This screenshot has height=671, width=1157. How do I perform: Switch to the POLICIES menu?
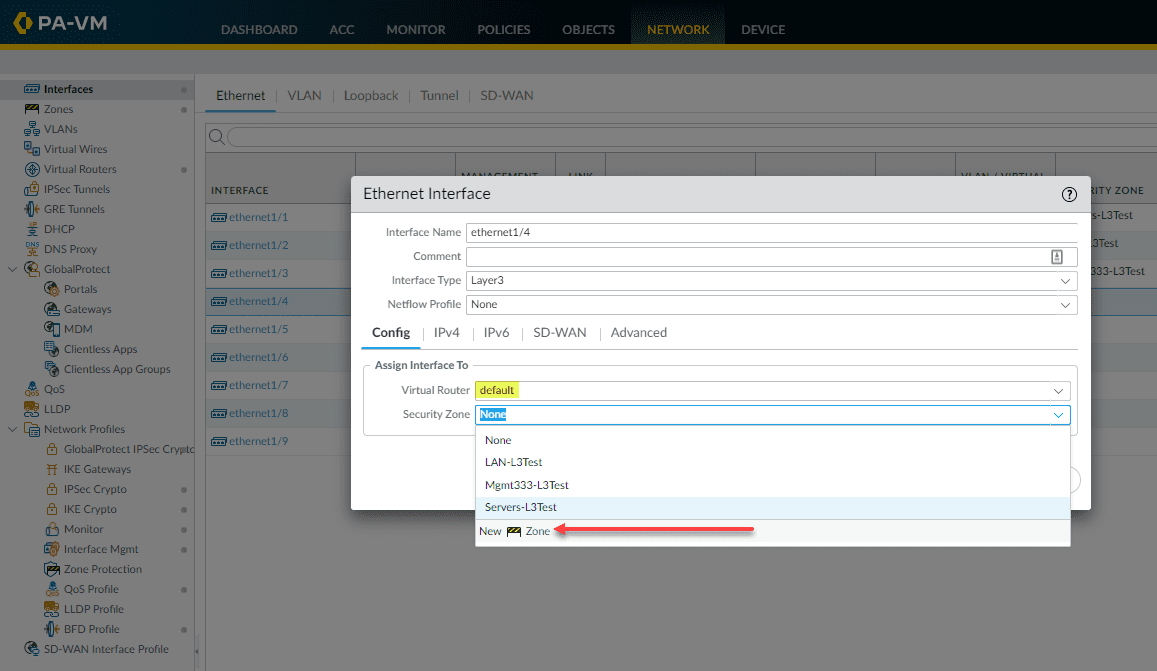(503, 29)
